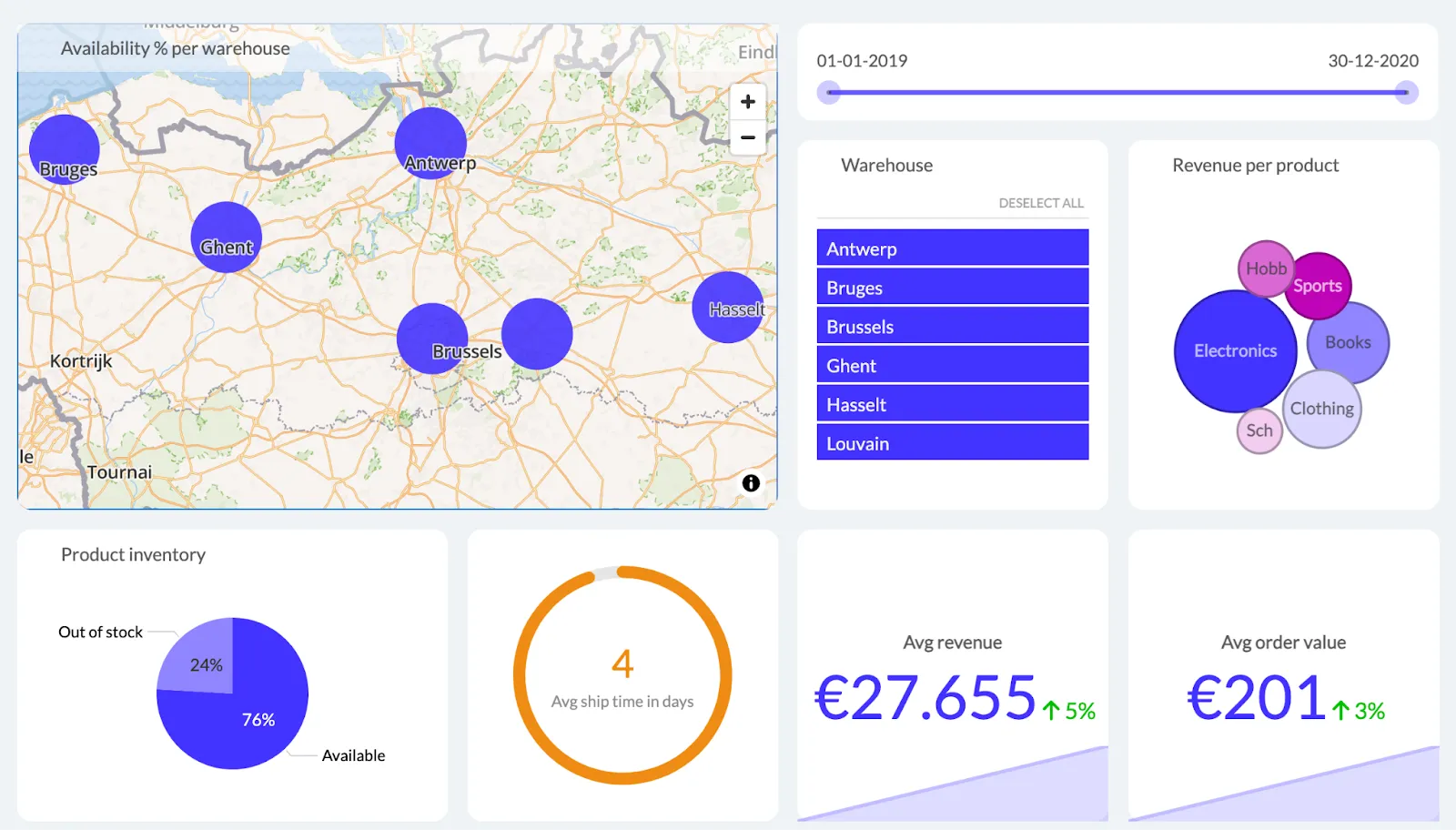Viewport: 1456px width, 830px height.
Task: Toggle Antwerp in the warehouse list
Action: (x=953, y=248)
